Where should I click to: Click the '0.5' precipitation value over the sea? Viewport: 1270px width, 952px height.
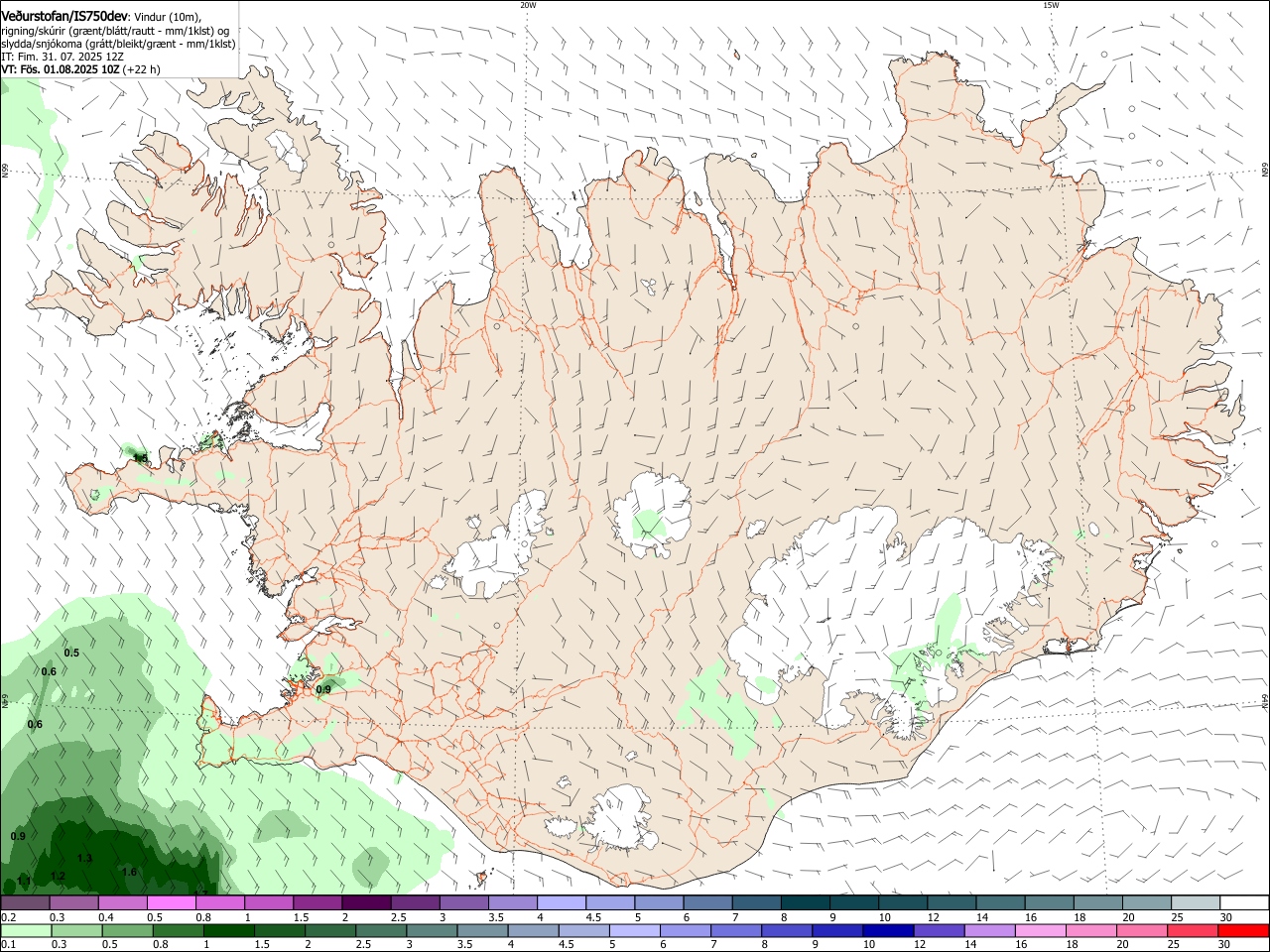coord(71,653)
